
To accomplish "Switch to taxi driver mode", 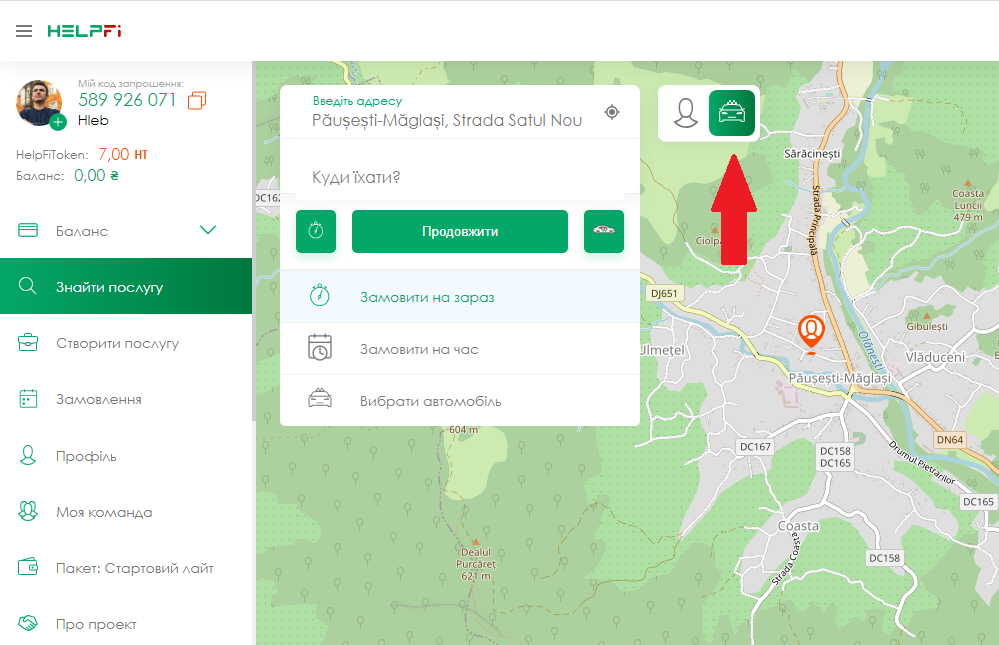I will pos(732,113).
